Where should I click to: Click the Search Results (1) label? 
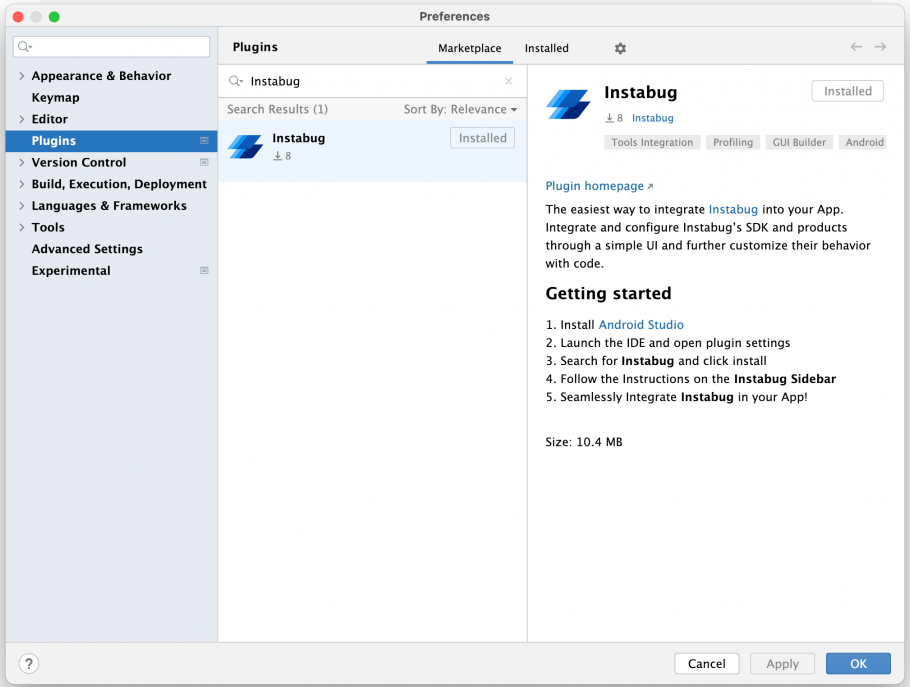click(x=277, y=109)
